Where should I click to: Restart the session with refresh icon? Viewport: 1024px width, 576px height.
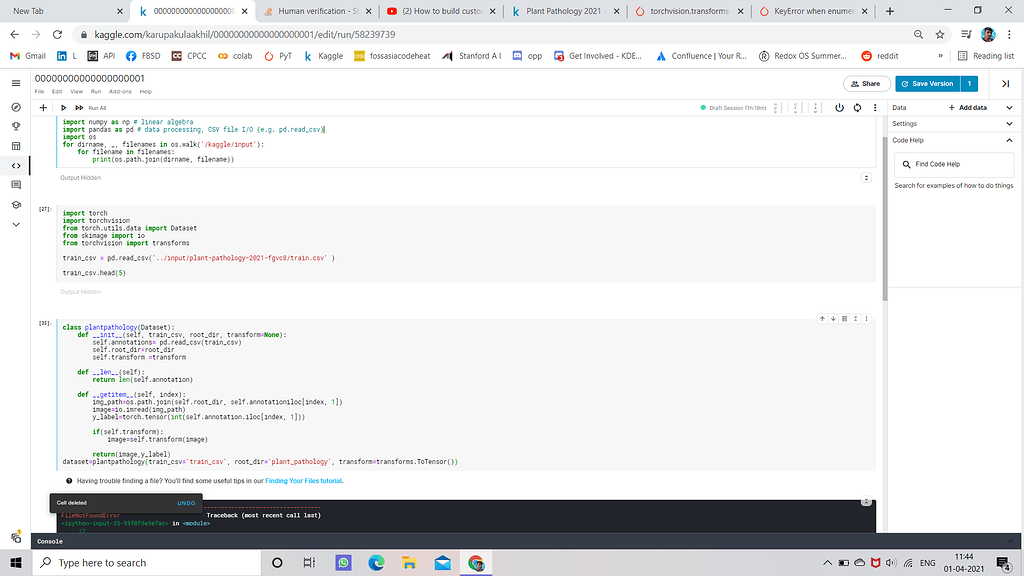point(855,107)
